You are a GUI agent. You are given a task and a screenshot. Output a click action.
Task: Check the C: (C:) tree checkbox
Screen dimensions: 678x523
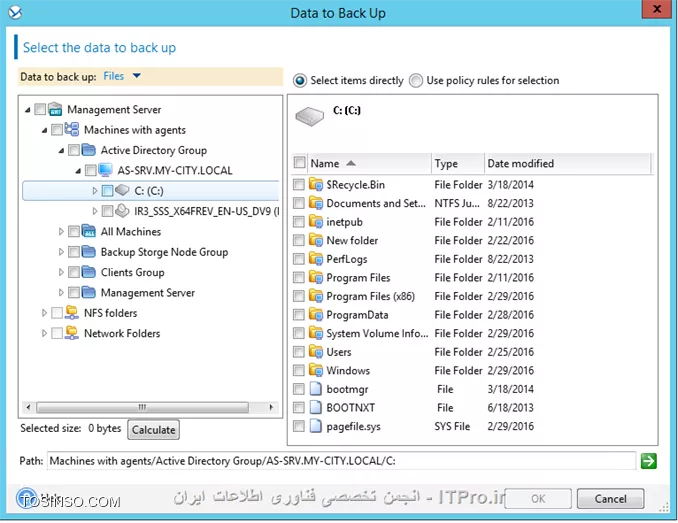[107, 191]
